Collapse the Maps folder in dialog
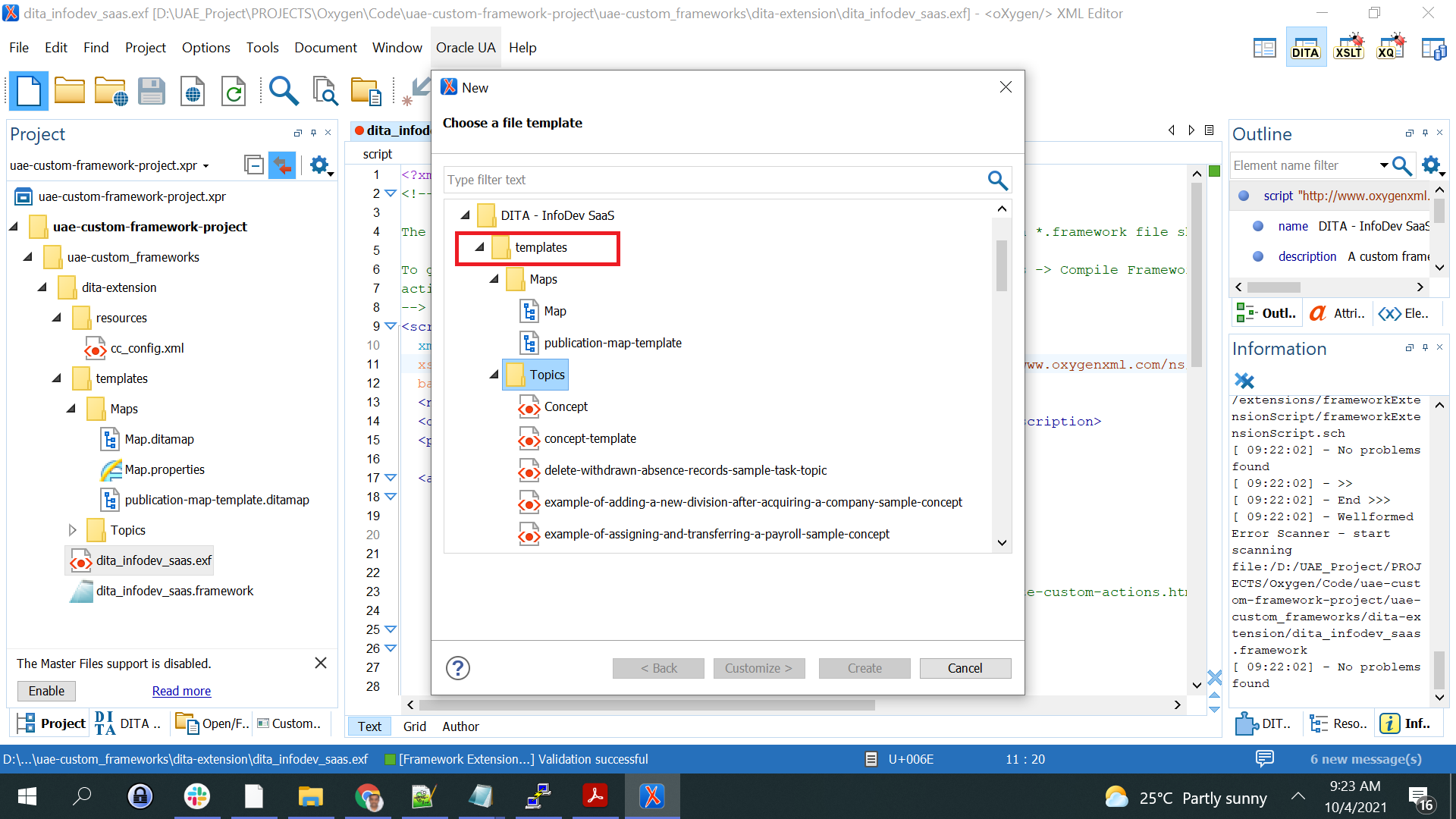Image resolution: width=1456 pixels, height=819 pixels. coord(494,279)
